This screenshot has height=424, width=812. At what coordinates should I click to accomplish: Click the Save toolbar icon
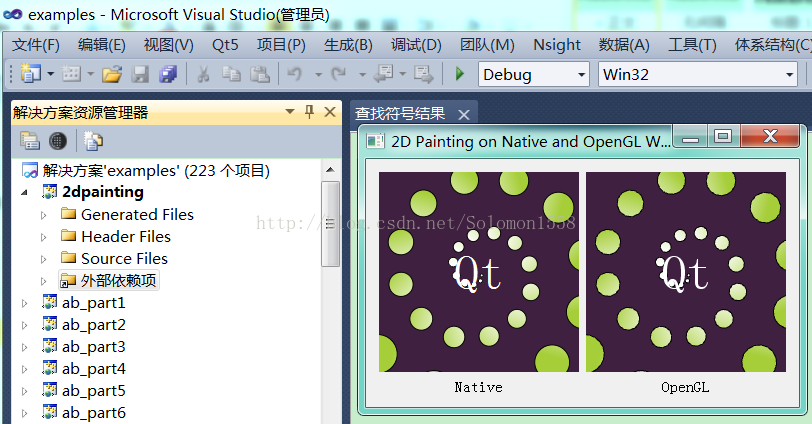[140, 75]
